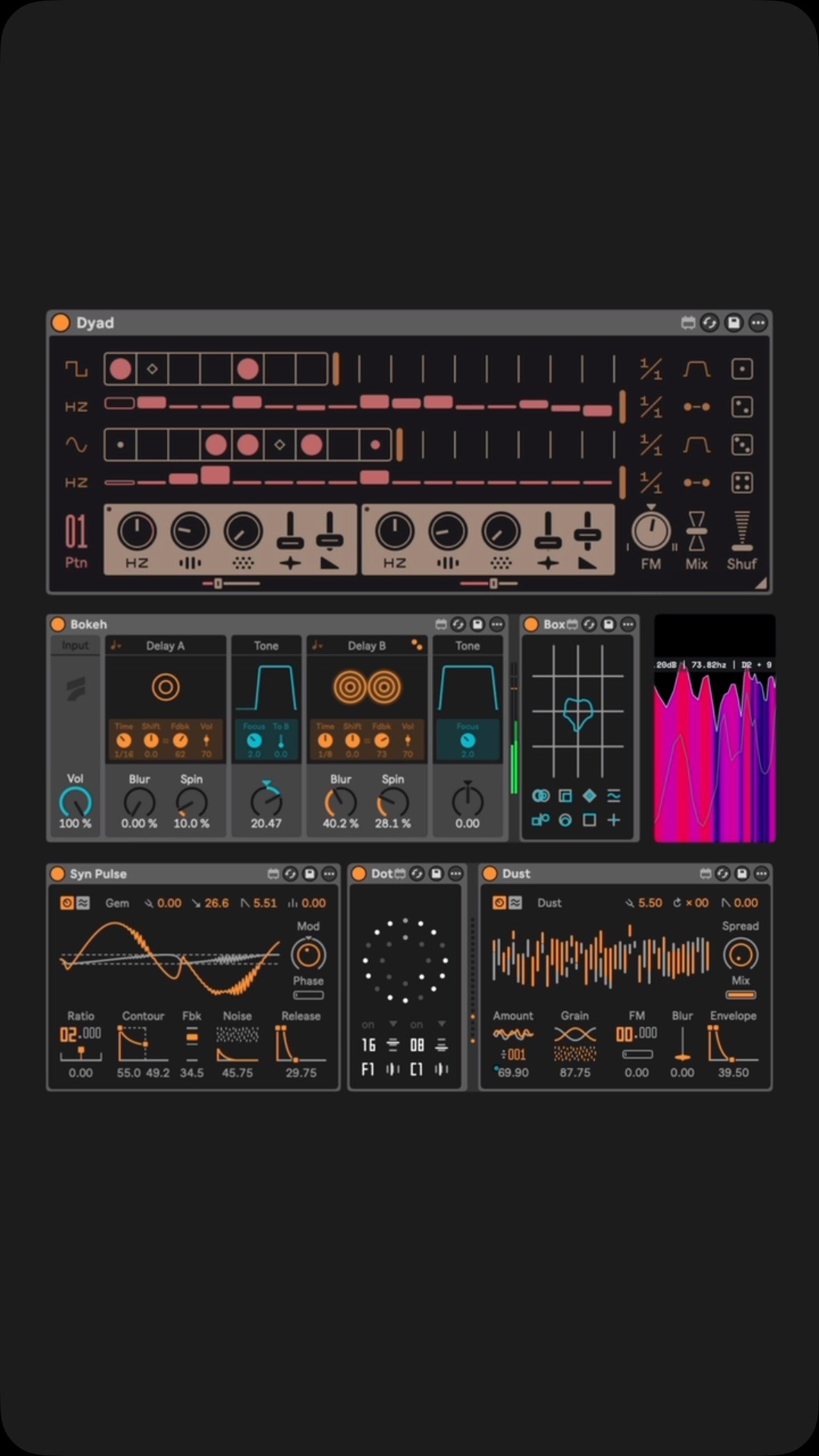Screen dimensions: 819x1456
Task: Select the Delay A header in Bokeh
Action: tap(165, 645)
